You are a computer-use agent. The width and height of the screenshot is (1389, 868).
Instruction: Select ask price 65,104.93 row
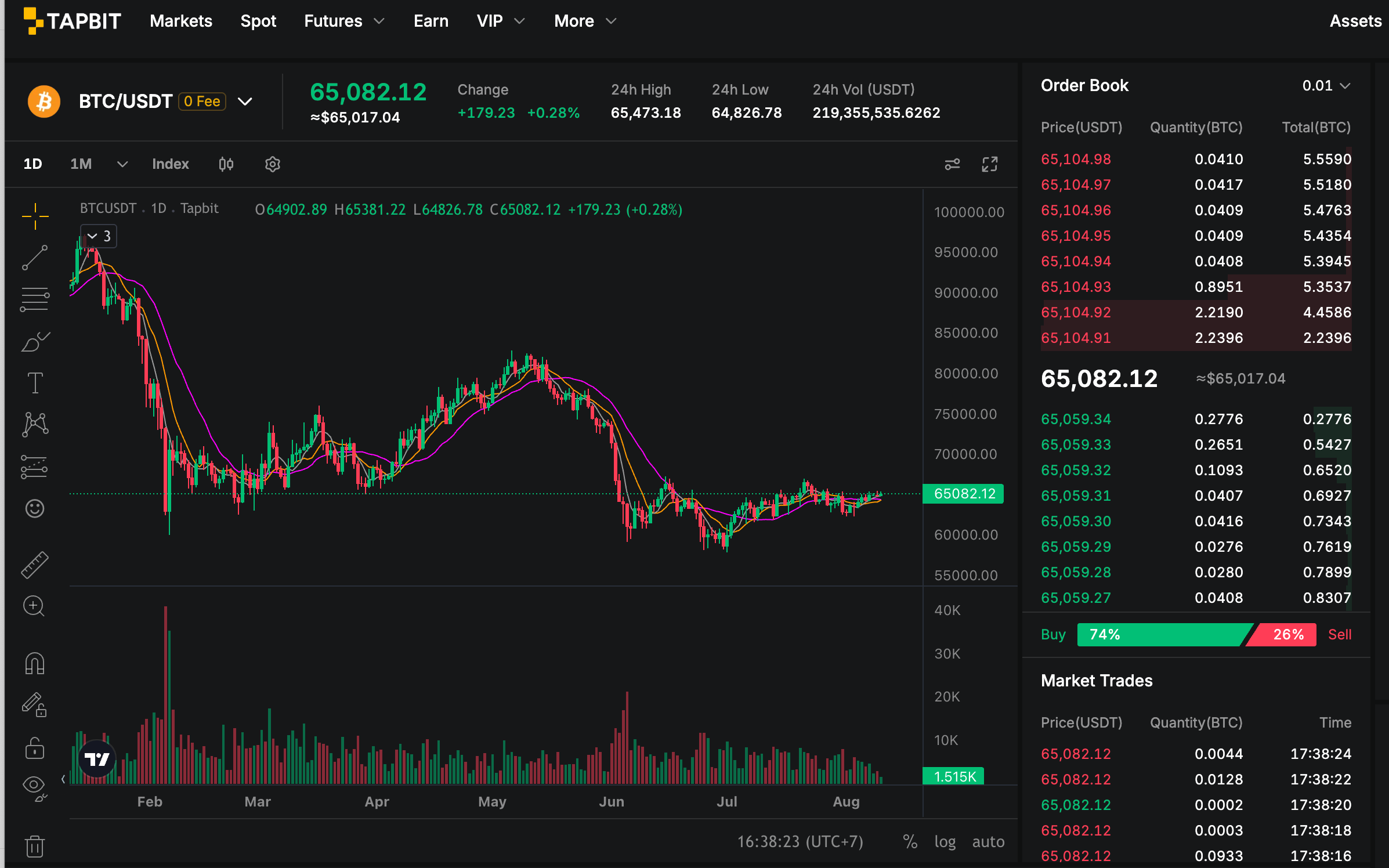point(1196,287)
